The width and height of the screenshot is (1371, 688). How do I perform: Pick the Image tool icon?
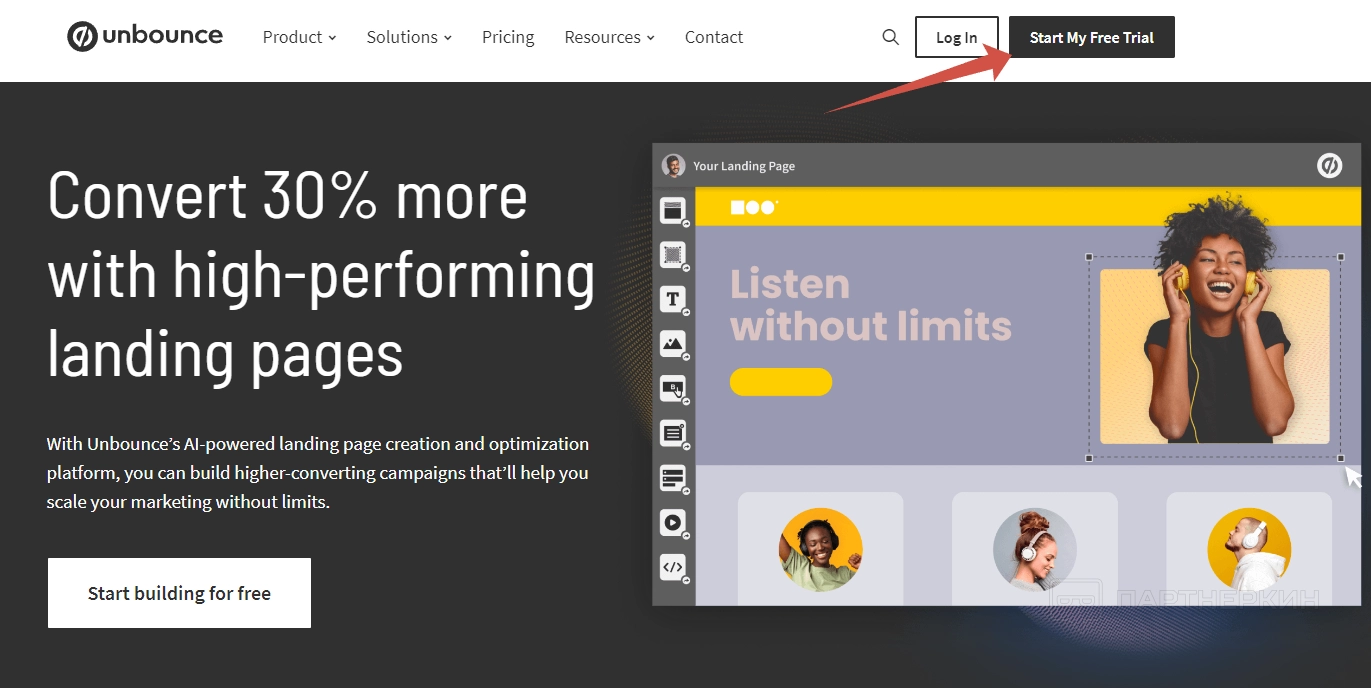click(x=673, y=344)
